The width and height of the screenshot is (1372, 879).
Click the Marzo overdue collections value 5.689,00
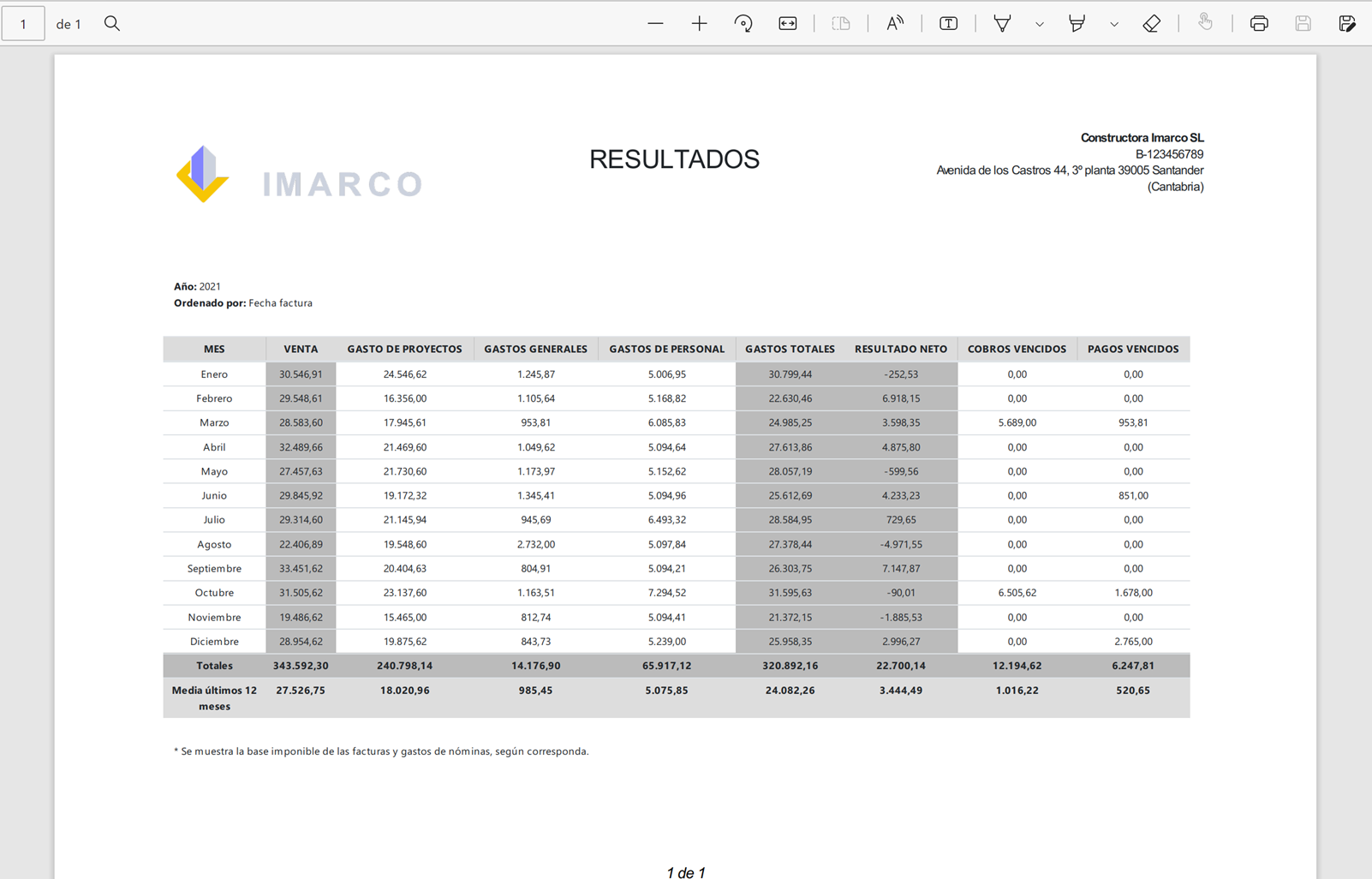(x=1017, y=422)
